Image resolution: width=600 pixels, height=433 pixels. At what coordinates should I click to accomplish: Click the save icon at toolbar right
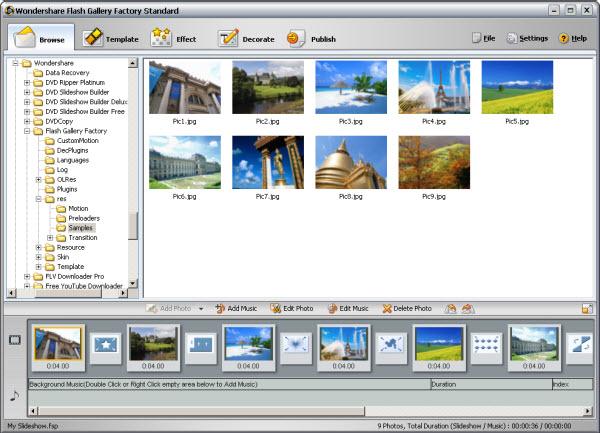click(x=587, y=309)
